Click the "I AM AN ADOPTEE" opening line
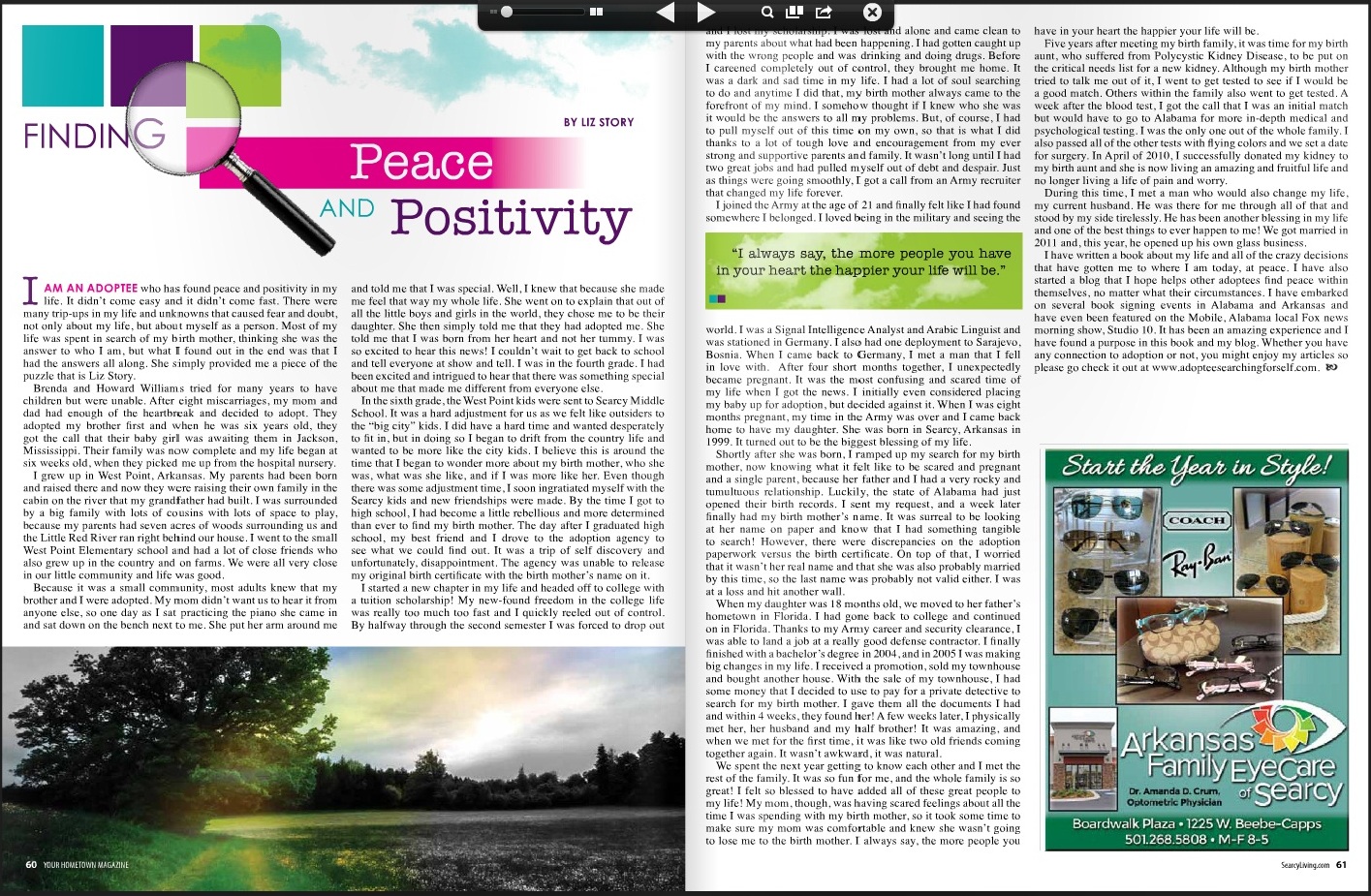 79,289
